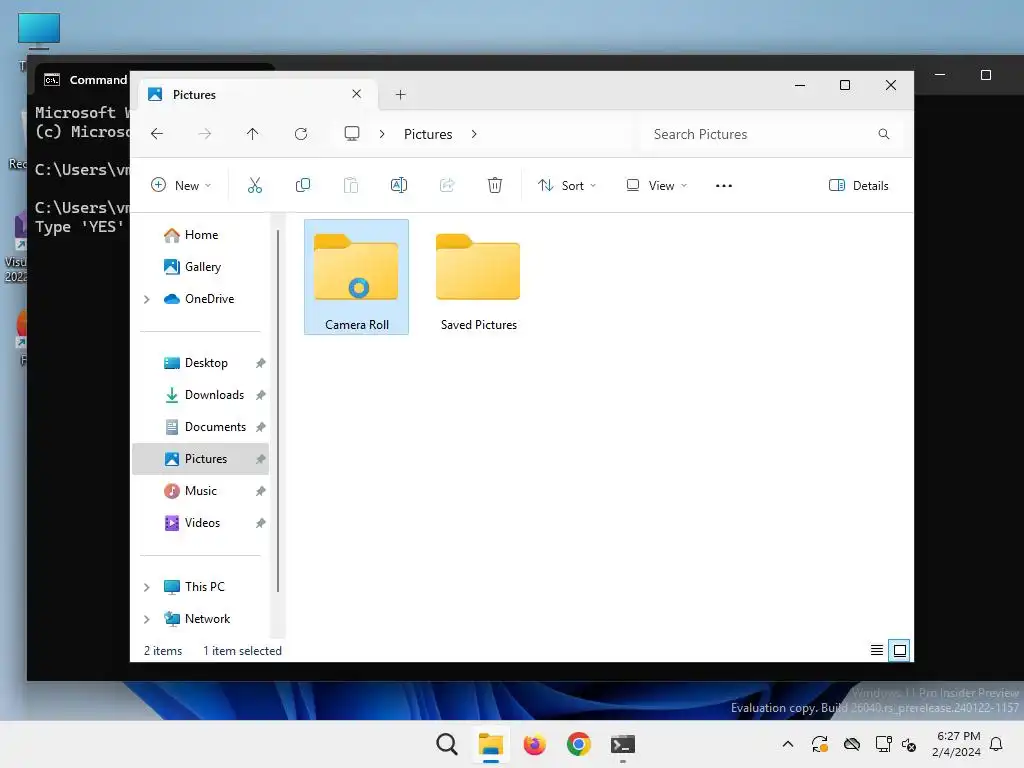Open Videos in the sidebar
Viewport: 1024px width, 768px height.
coord(200,523)
